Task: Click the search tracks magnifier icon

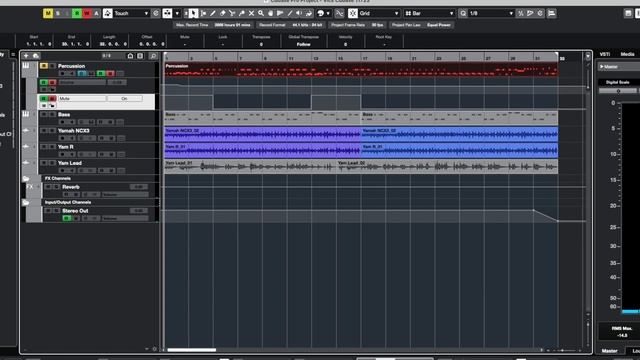Action: (x=153, y=56)
